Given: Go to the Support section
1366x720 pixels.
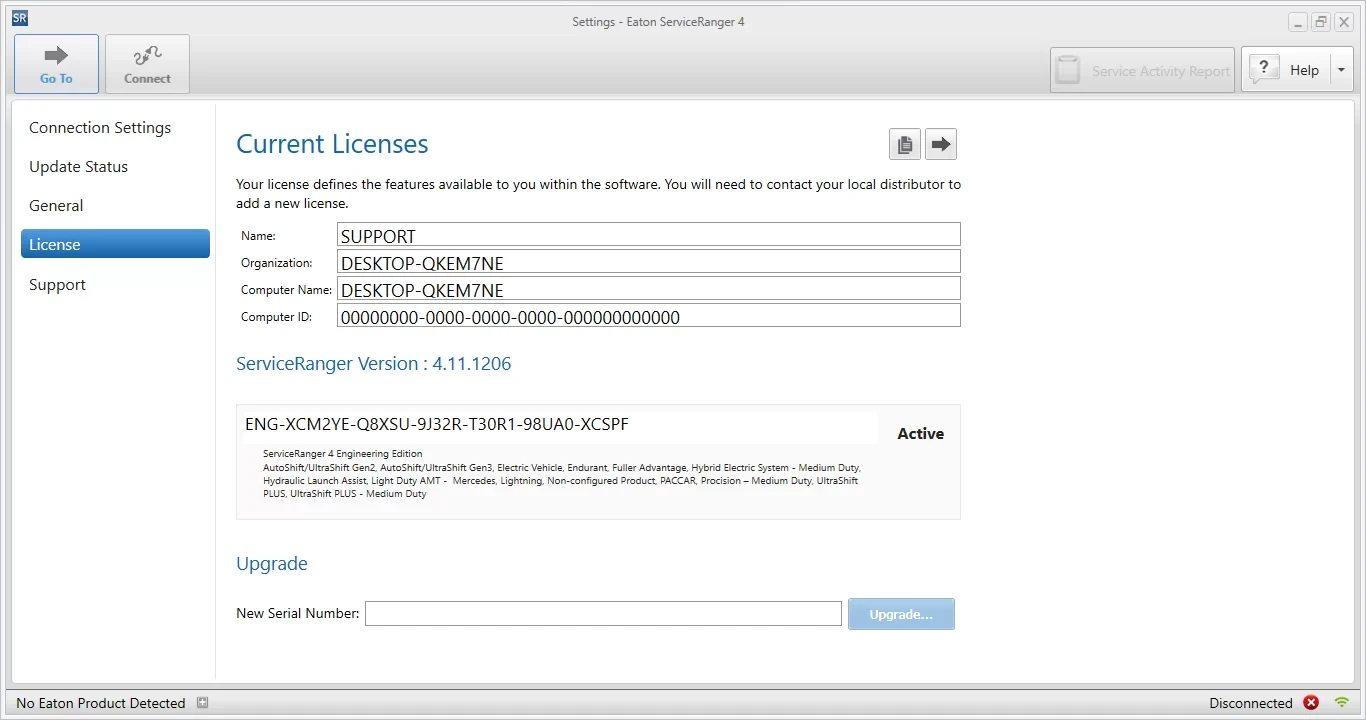Looking at the screenshot, I should pos(57,285).
